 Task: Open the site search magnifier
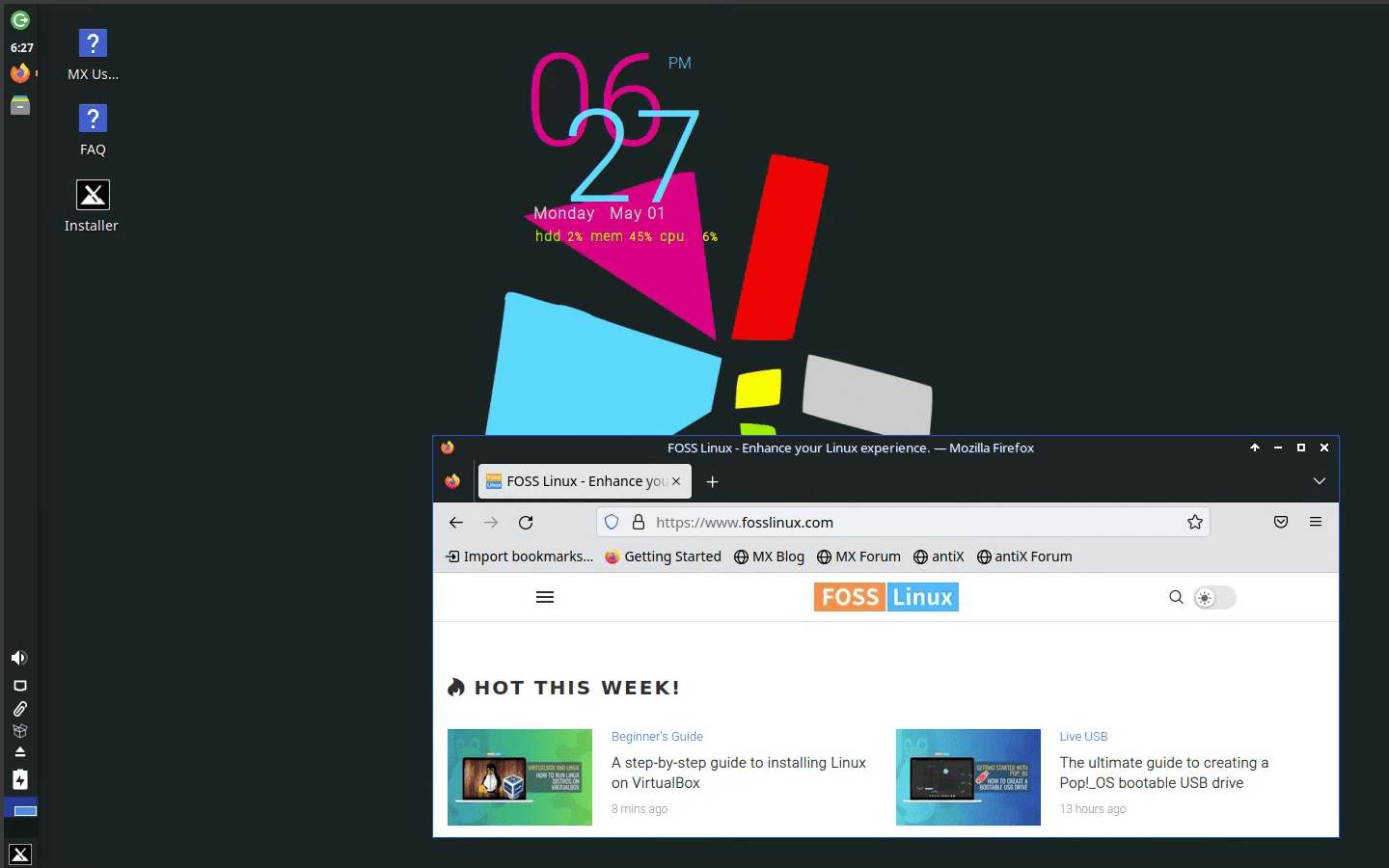click(x=1176, y=597)
